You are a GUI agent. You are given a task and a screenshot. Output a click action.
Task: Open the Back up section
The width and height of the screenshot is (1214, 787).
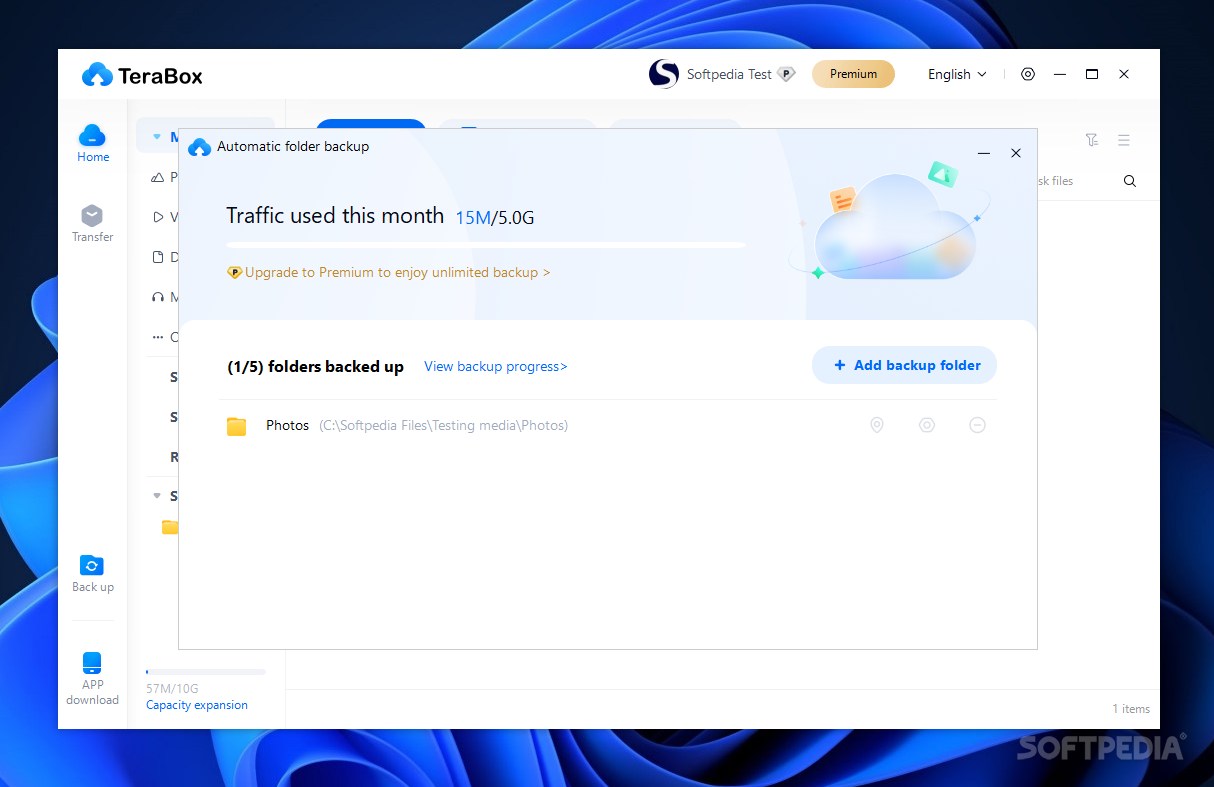tap(92, 573)
